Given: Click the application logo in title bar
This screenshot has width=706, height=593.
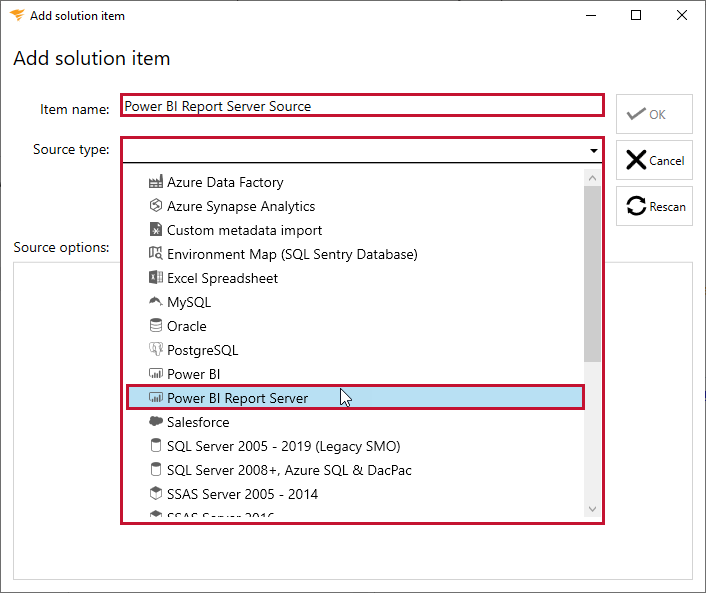Looking at the screenshot, I should tap(17, 15).
